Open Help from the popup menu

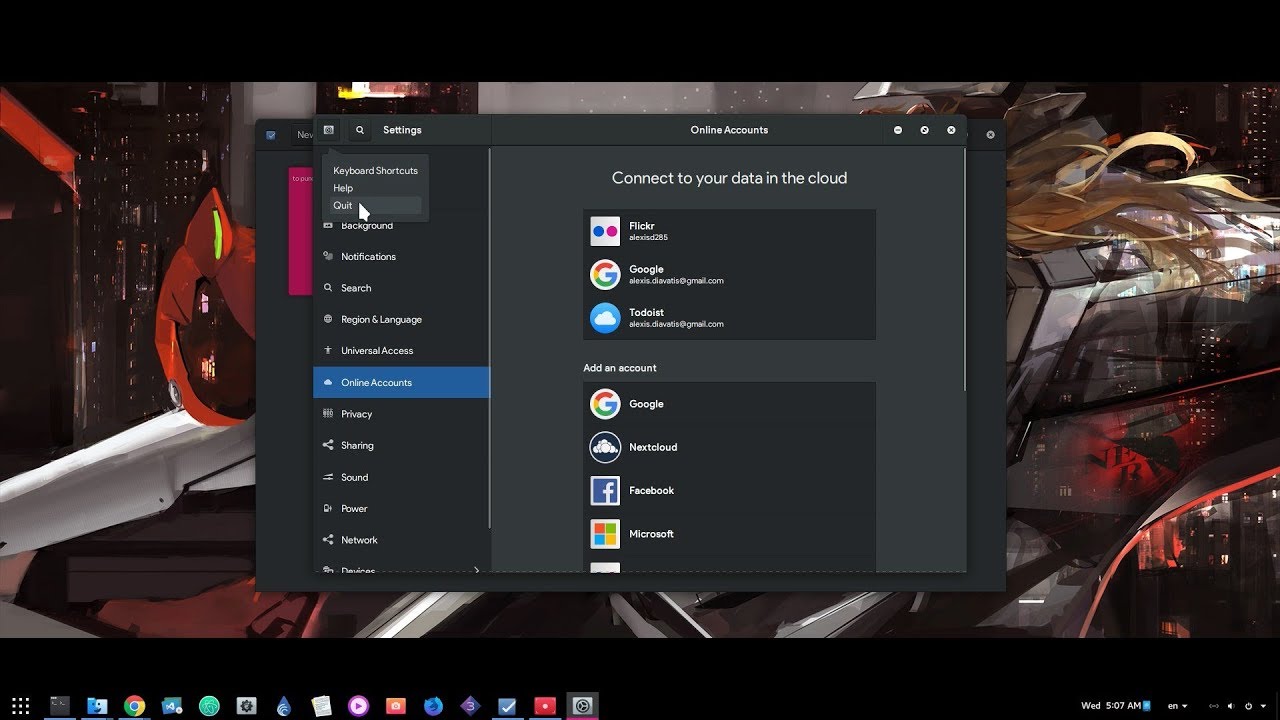tap(375, 188)
